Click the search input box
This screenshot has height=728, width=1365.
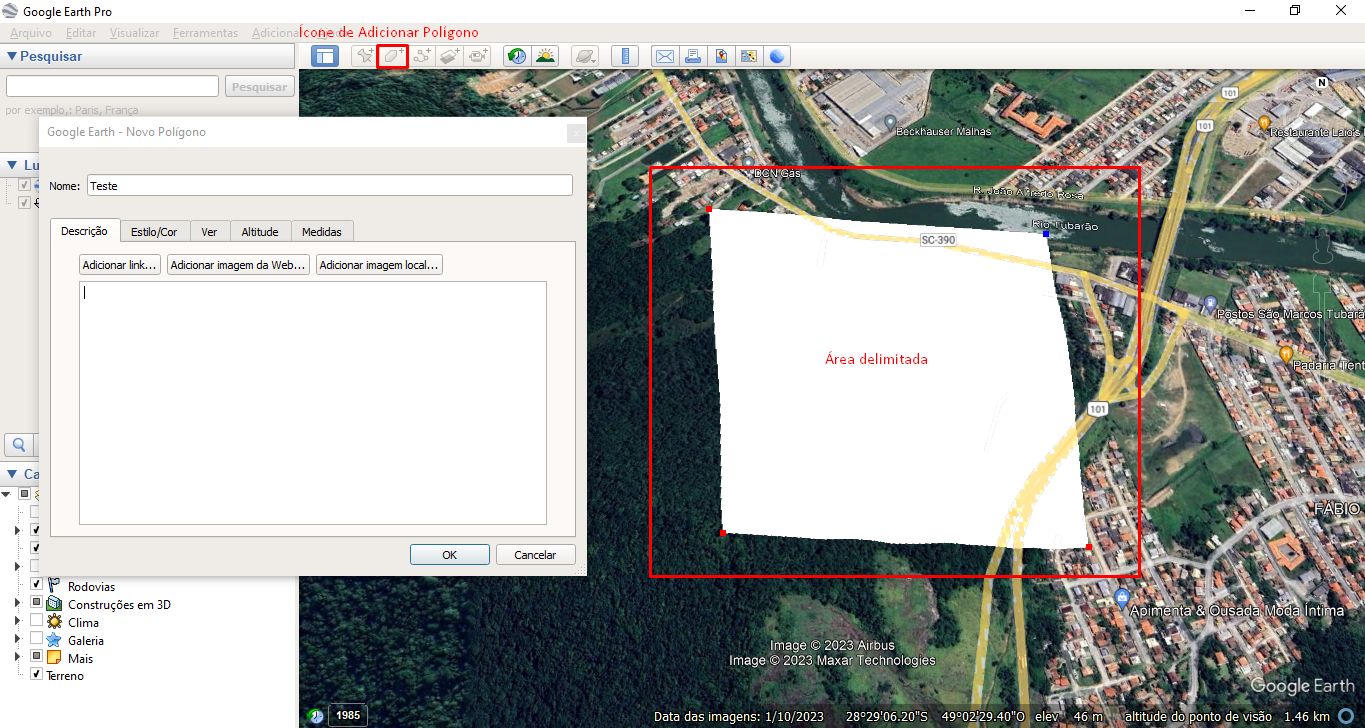112,87
